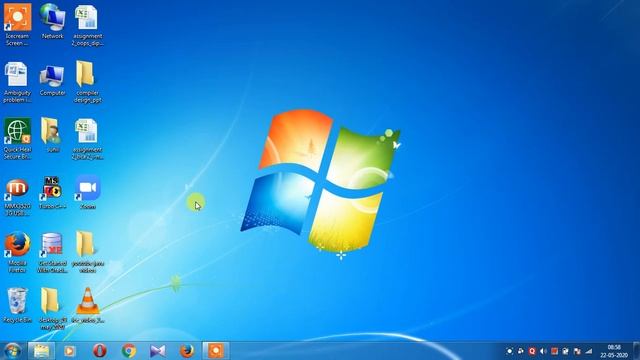640x360 pixels.
Task: Click the network signal bars tray icon
Action: [589, 351]
